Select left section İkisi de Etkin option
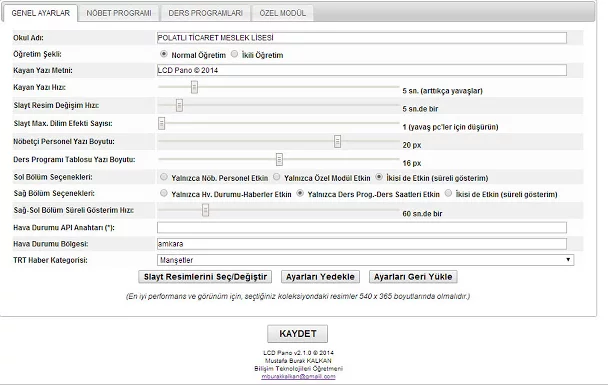Image resolution: width=608 pixels, height=385 pixels. tap(379, 177)
